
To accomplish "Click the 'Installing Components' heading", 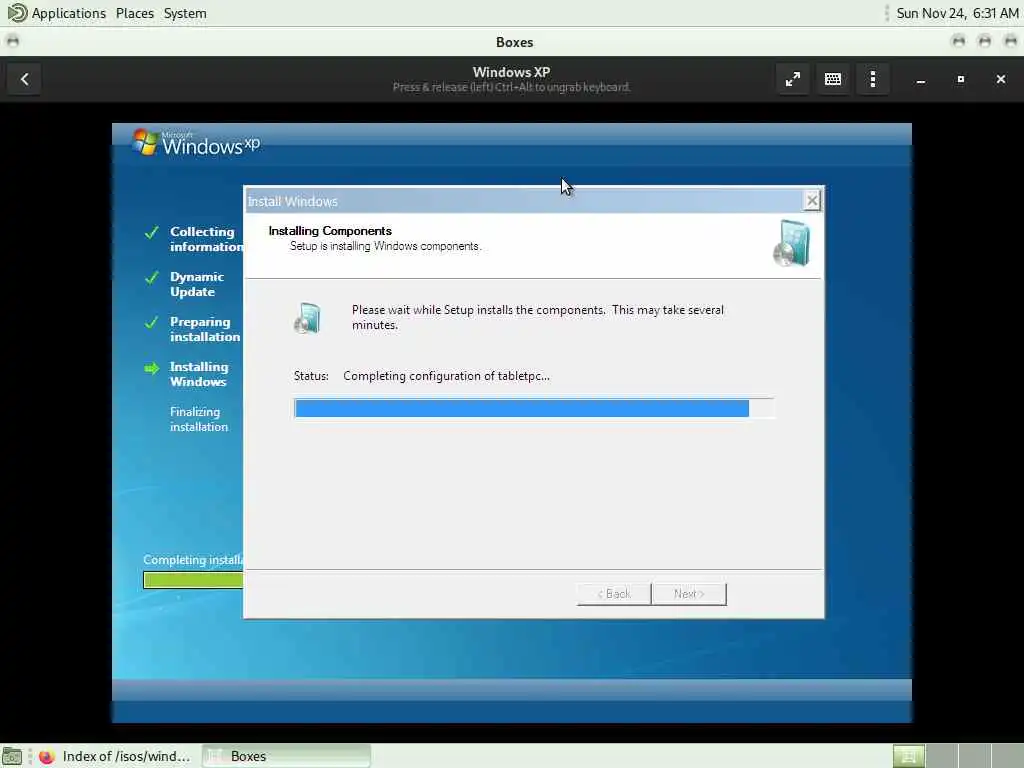I will coord(330,231).
